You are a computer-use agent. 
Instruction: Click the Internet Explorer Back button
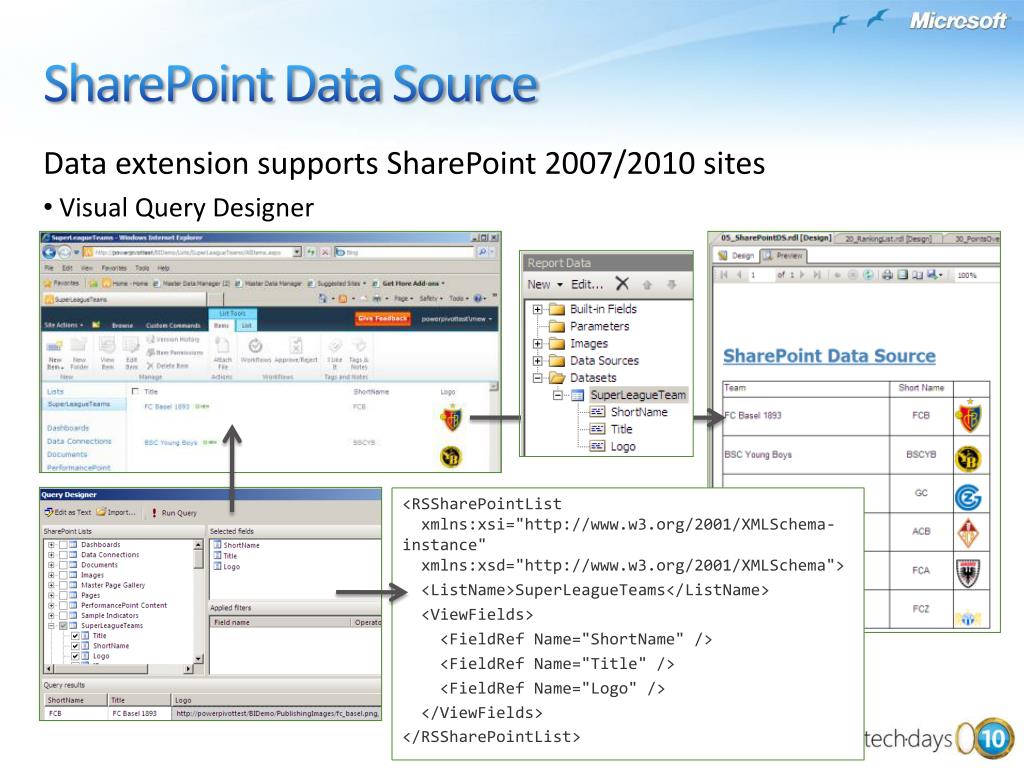tap(50, 252)
